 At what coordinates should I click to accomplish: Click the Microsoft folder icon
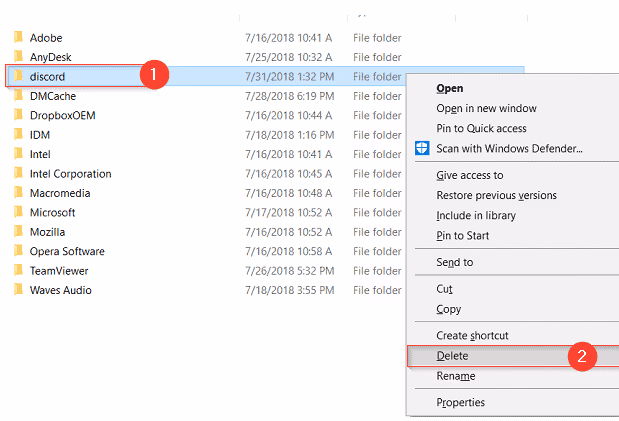[18, 212]
